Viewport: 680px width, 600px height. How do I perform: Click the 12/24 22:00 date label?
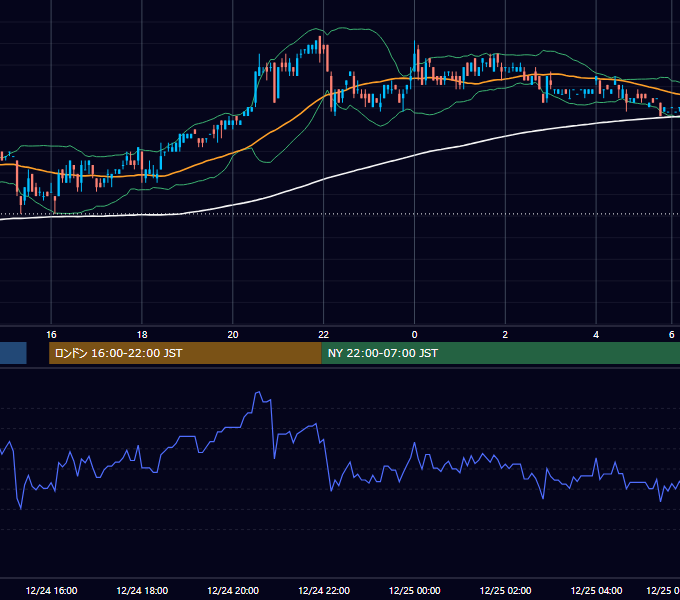click(324, 590)
